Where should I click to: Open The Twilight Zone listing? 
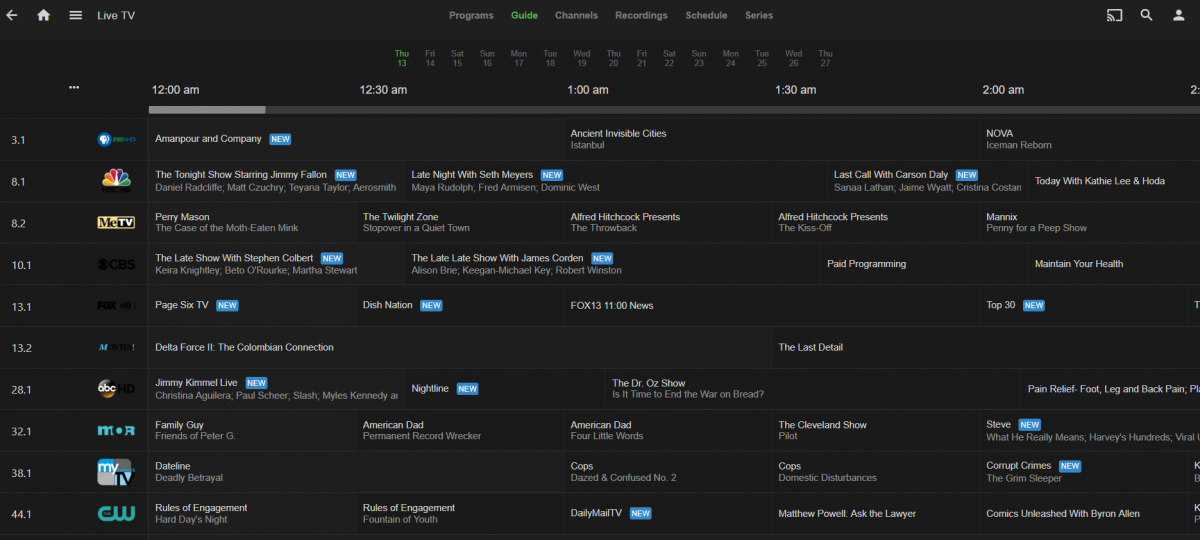pyautogui.click(x=460, y=222)
